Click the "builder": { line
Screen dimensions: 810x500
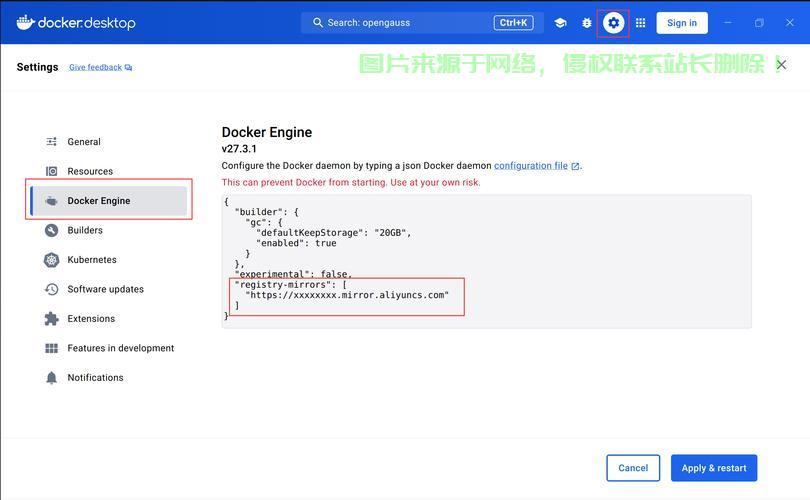(x=267, y=212)
